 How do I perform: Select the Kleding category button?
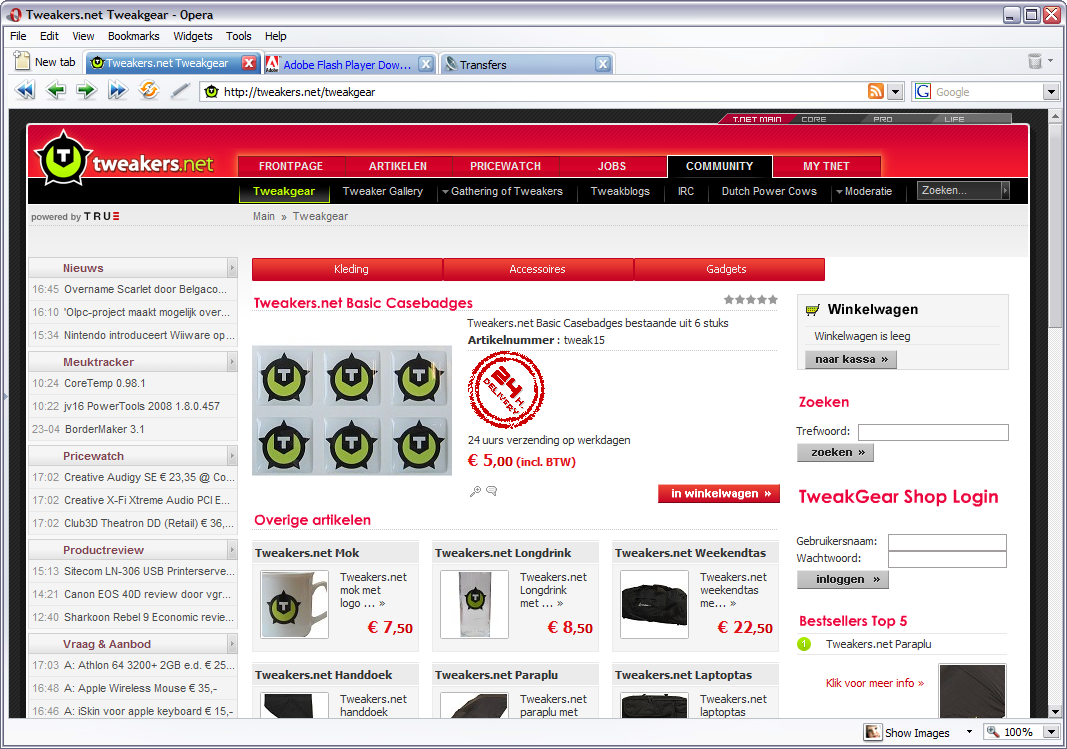348,269
